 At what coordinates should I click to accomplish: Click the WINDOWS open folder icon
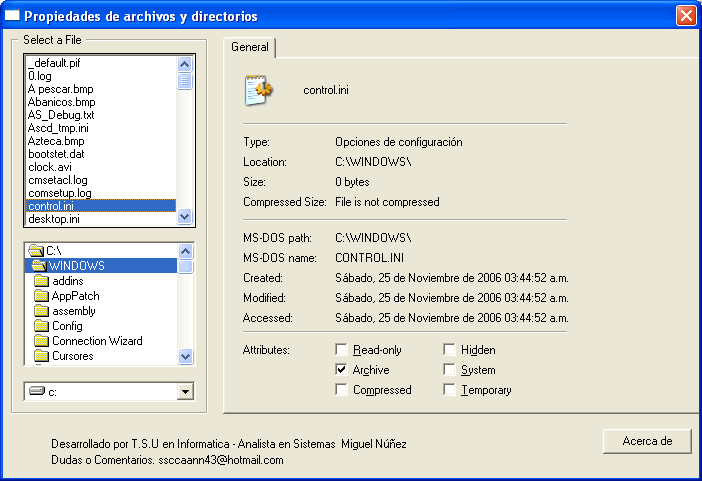40,266
